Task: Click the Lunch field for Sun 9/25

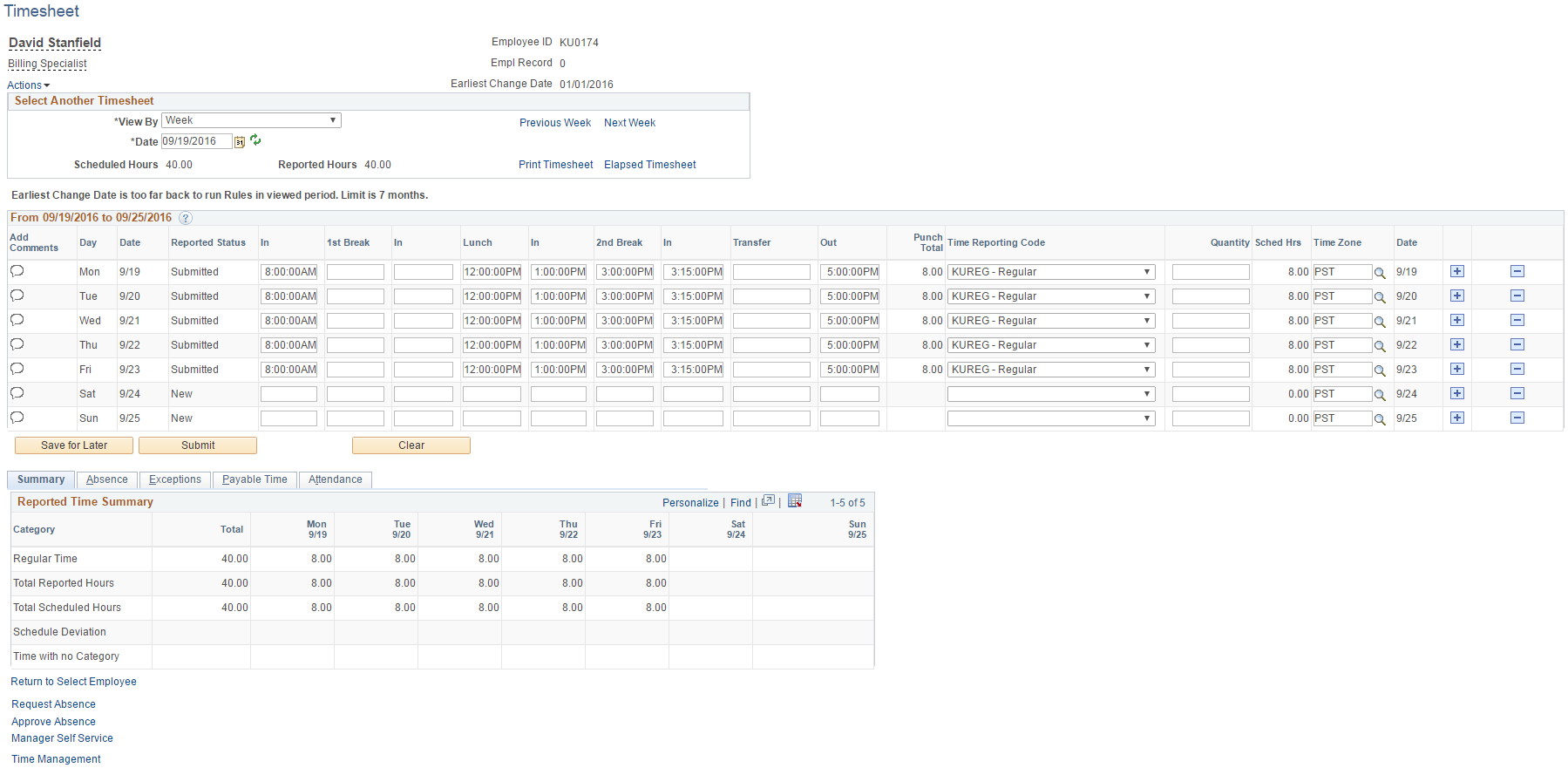Action: 492,418
